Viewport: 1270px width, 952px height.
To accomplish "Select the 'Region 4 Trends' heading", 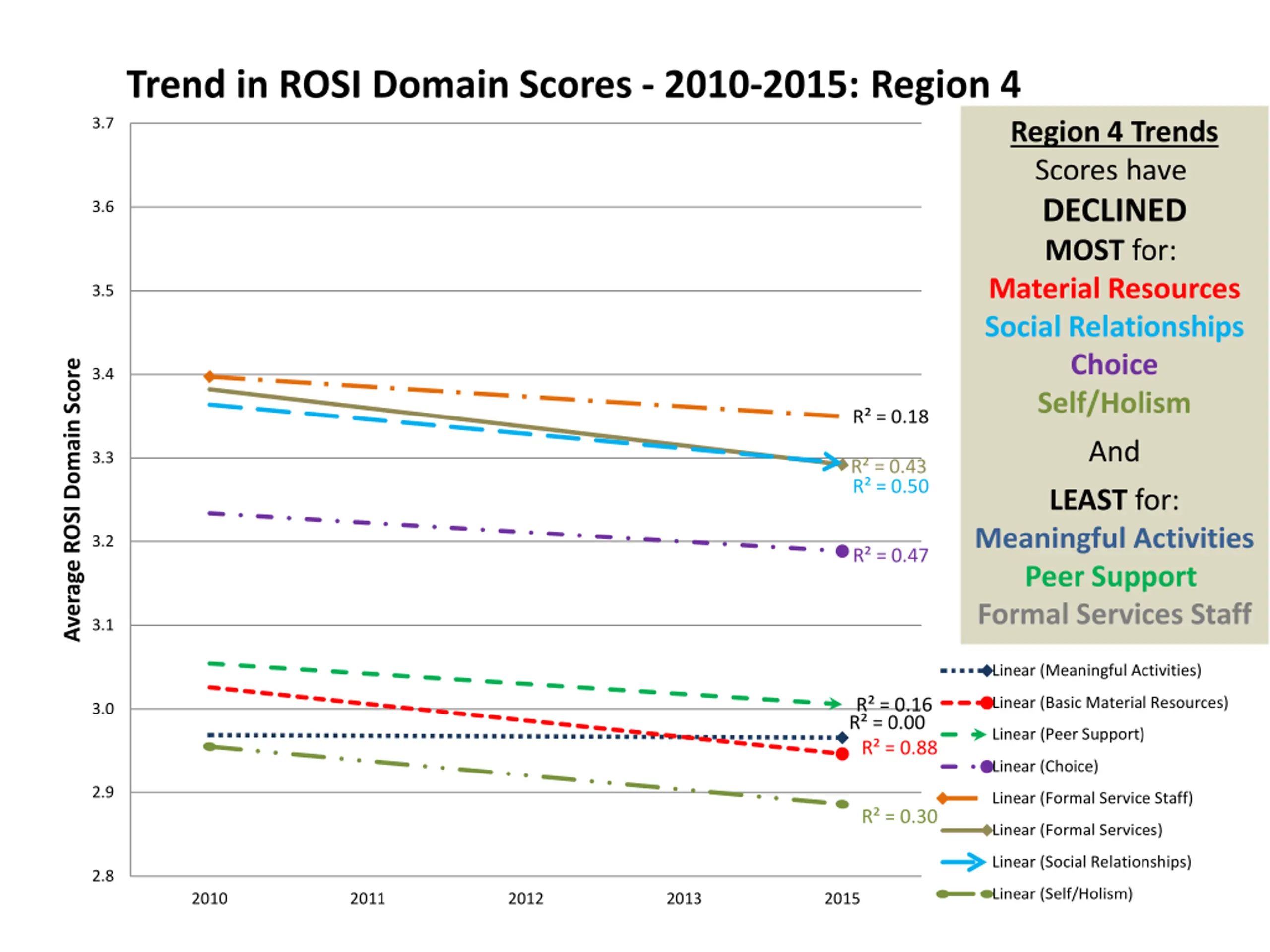I will 1114,132.
